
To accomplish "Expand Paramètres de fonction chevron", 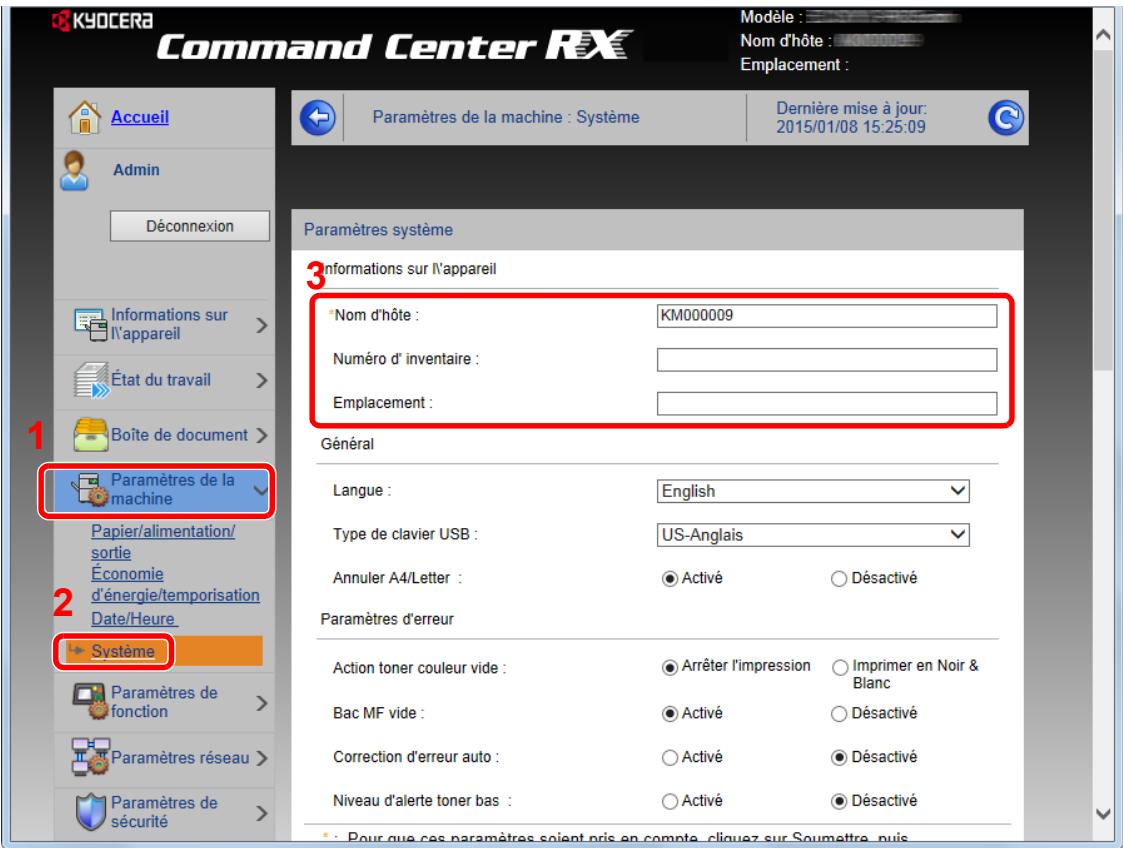I will click(x=261, y=703).
